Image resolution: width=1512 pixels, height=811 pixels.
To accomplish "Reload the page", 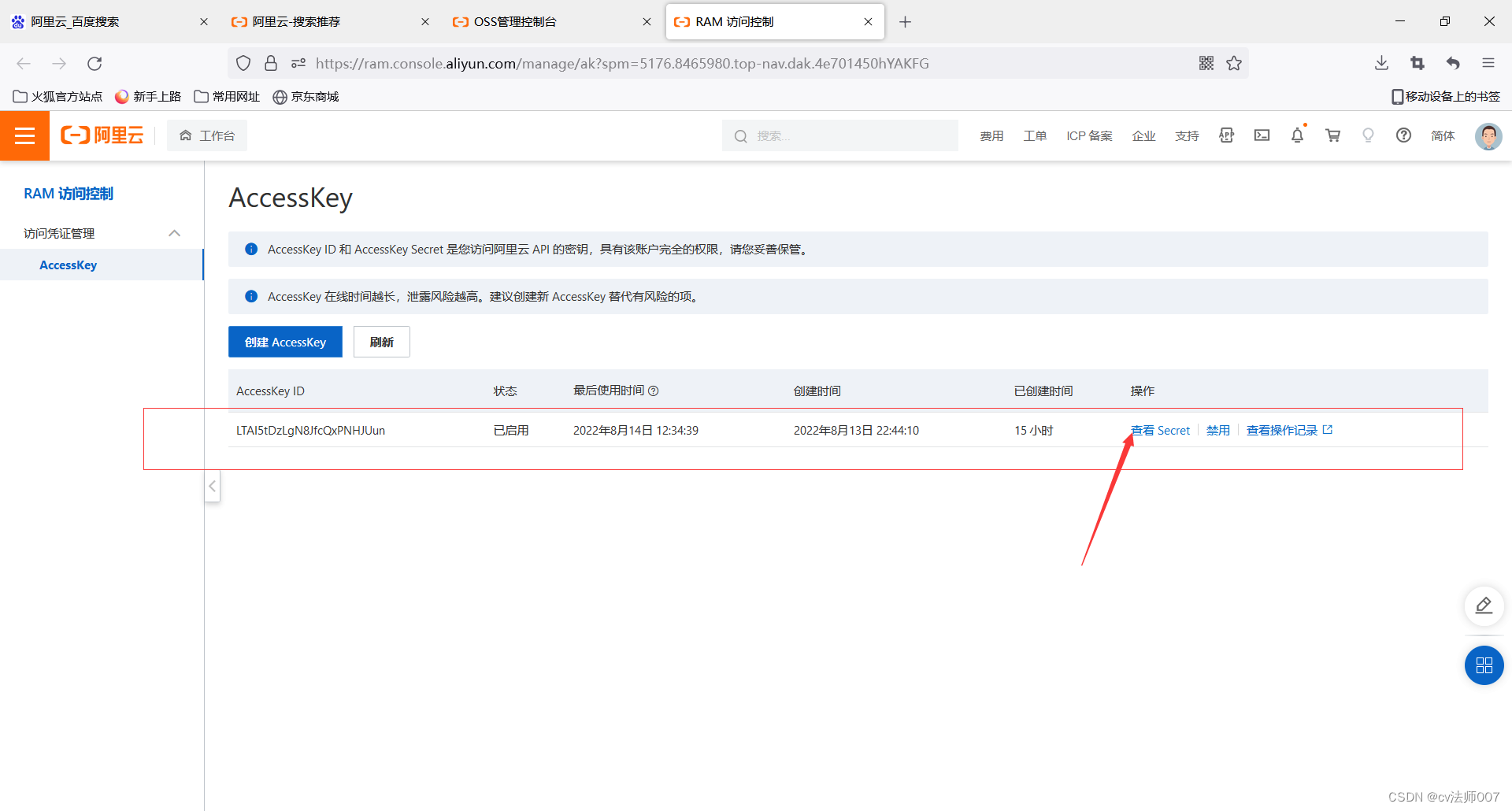I will coord(94,63).
